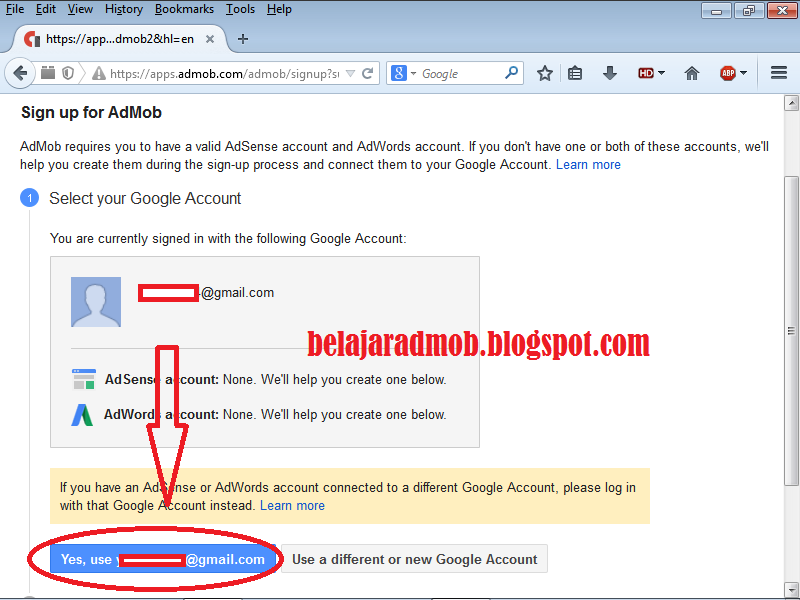Bookmark this page with the star icon
The width and height of the screenshot is (800, 600).
(545, 73)
